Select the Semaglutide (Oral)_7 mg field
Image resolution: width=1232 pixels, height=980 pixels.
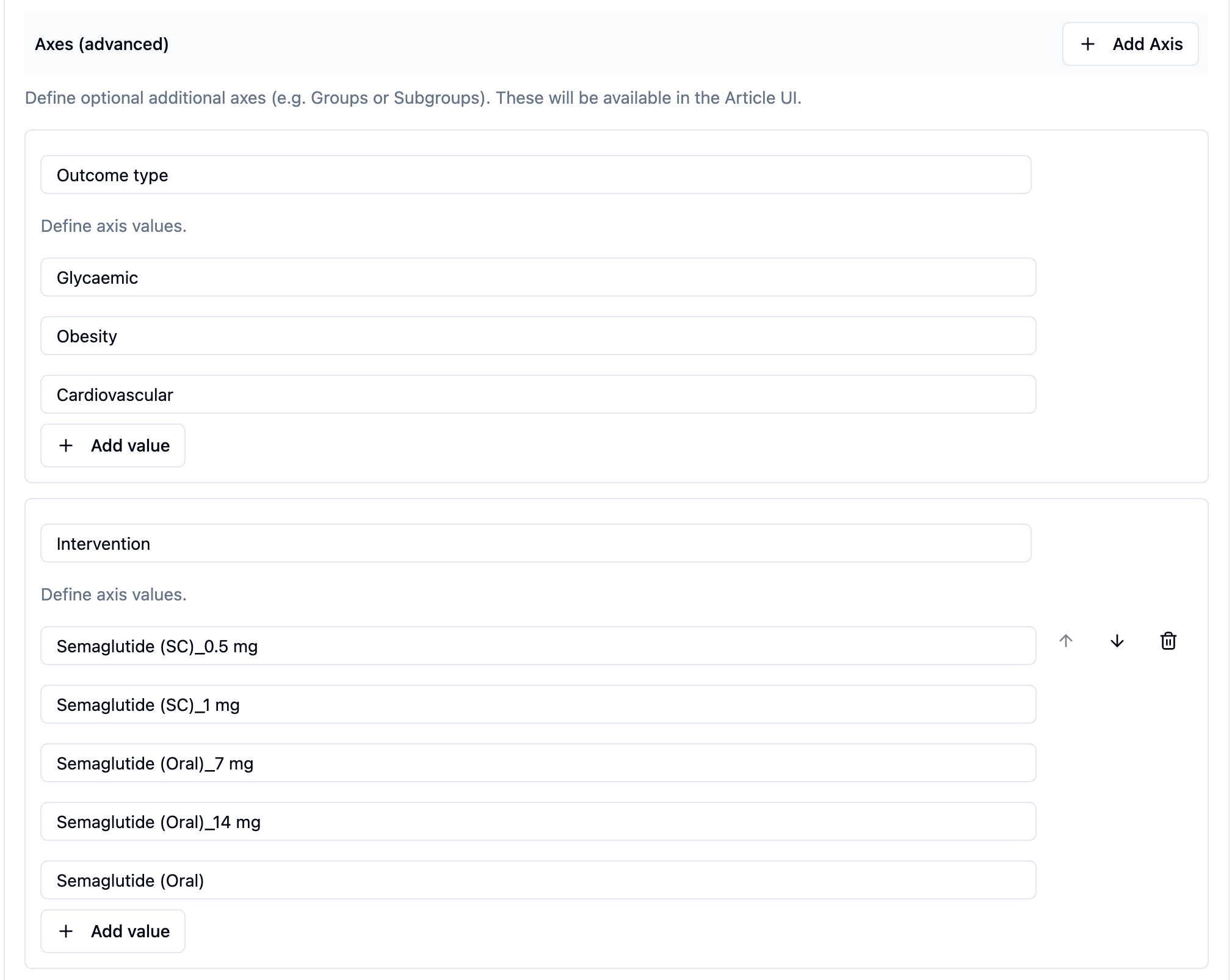538,763
